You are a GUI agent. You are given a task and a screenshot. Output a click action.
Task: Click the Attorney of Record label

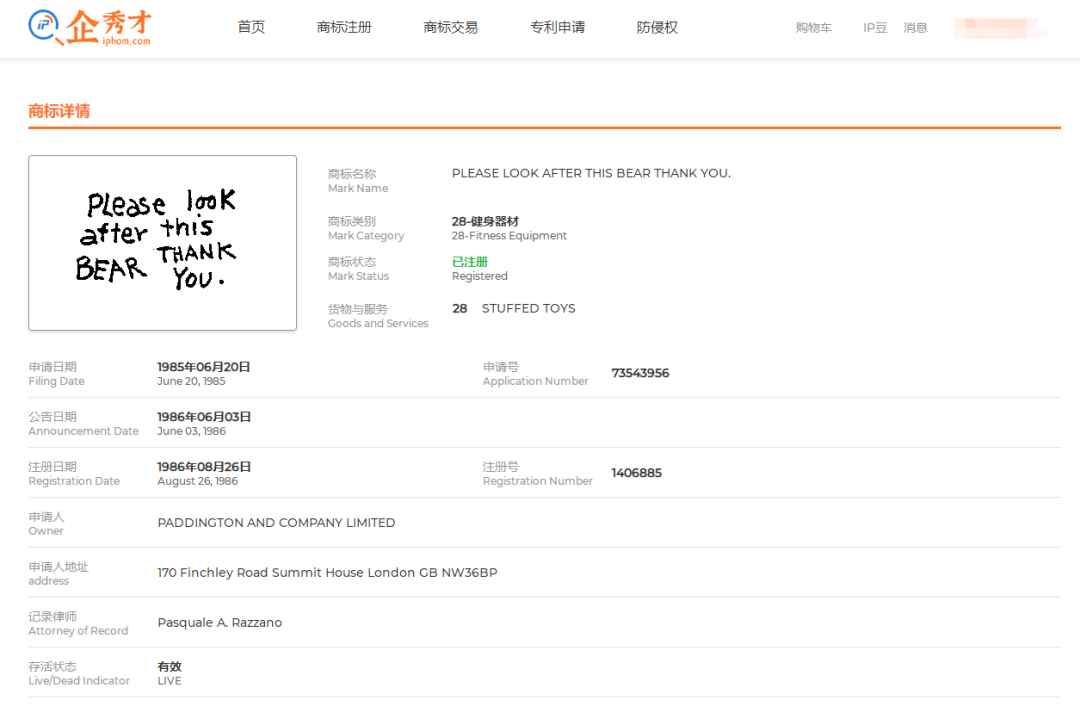coord(78,631)
